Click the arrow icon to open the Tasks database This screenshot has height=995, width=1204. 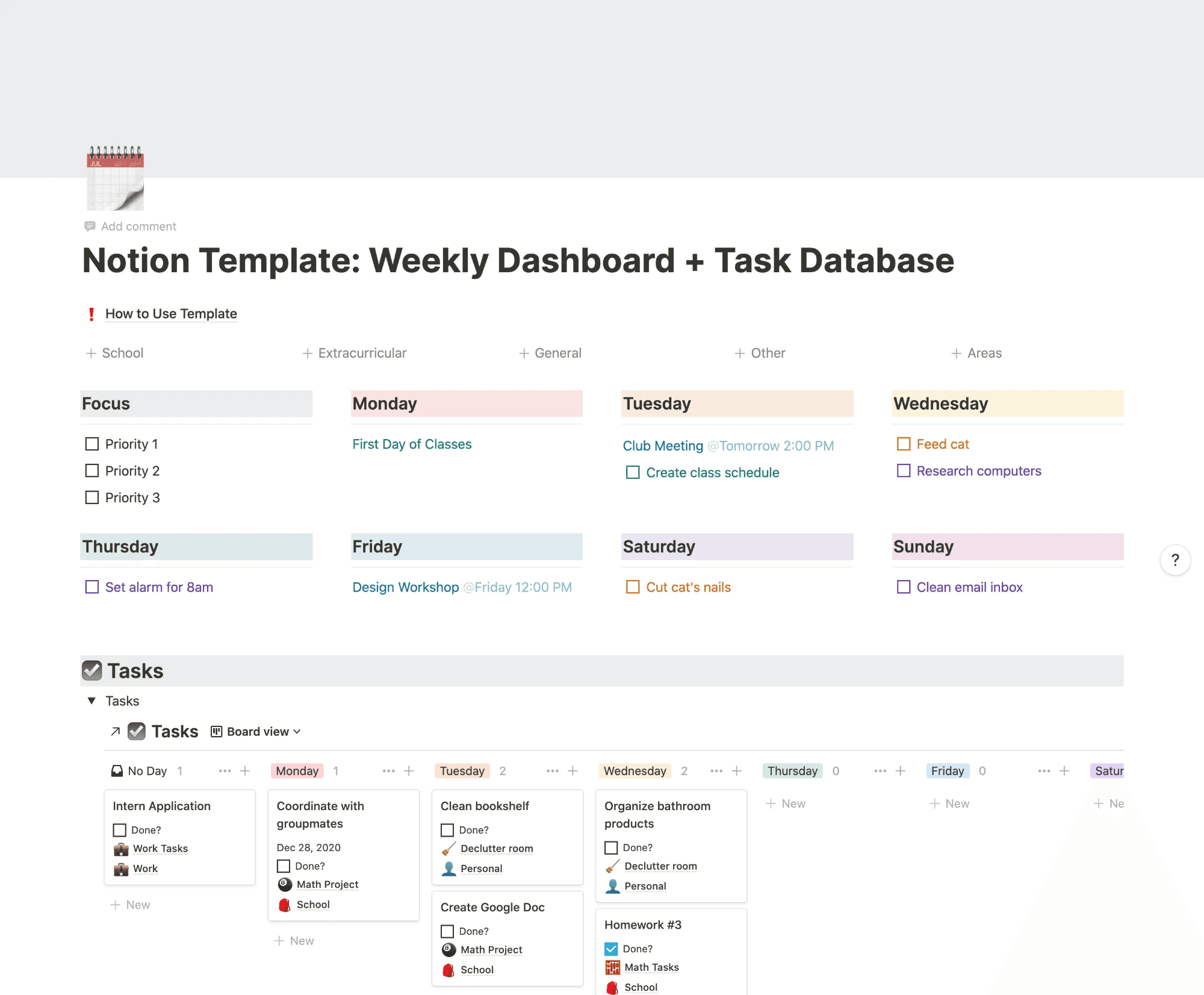[116, 732]
